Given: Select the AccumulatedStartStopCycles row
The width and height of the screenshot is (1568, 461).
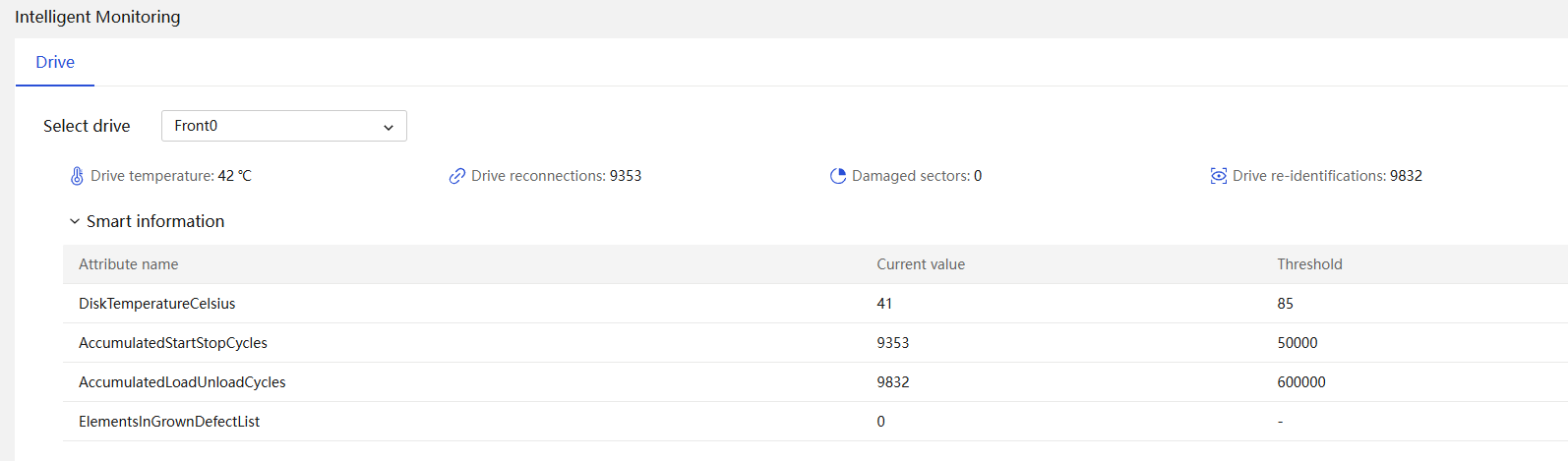Looking at the screenshot, I should tap(815, 343).
